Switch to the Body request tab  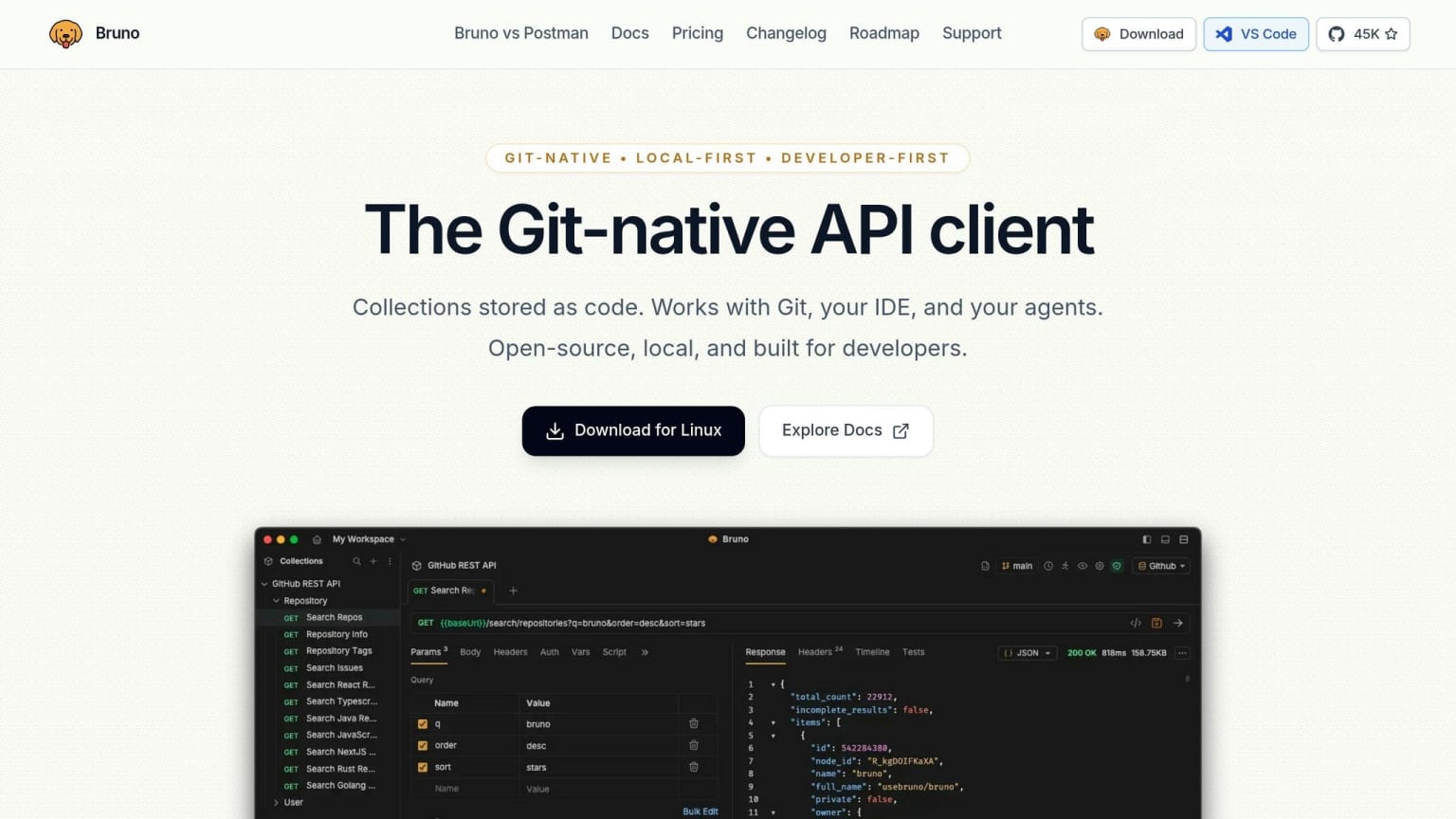point(470,652)
